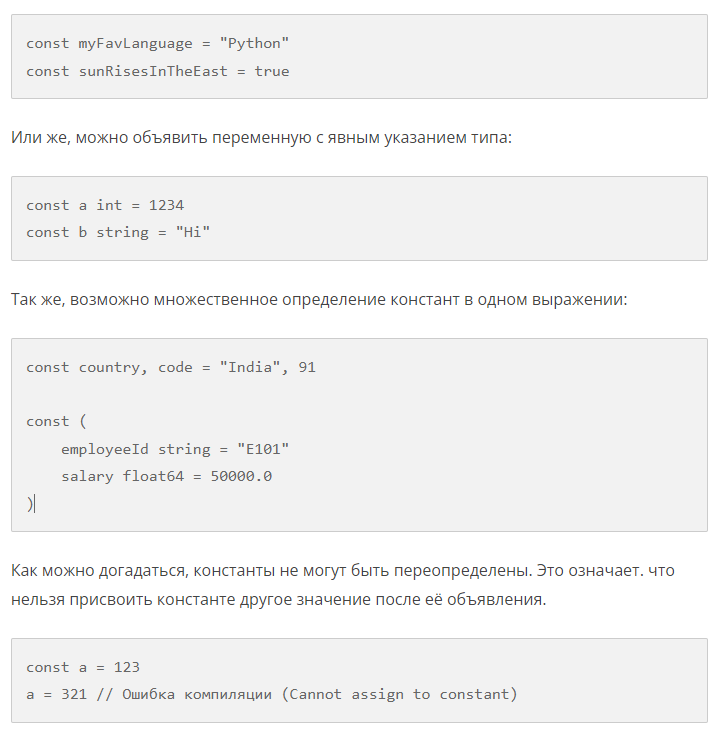Click the 1234 number literal
Image resolution: width=725 pixels, height=744 pixels.
point(166,205)
